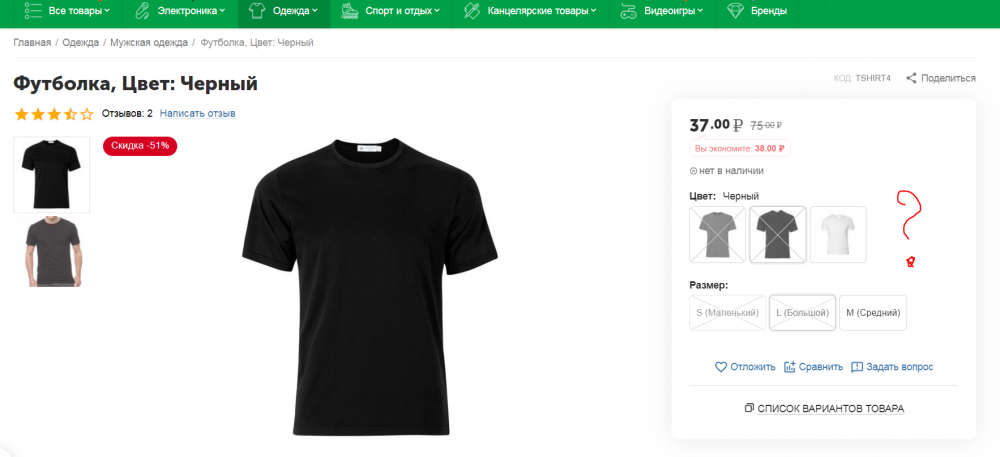The height and width of the screenshot is (457, 1000).
Task: Open СПИСОК ВАРИАНТОВ ТОВАРА
Action: (x=824, y=408)
